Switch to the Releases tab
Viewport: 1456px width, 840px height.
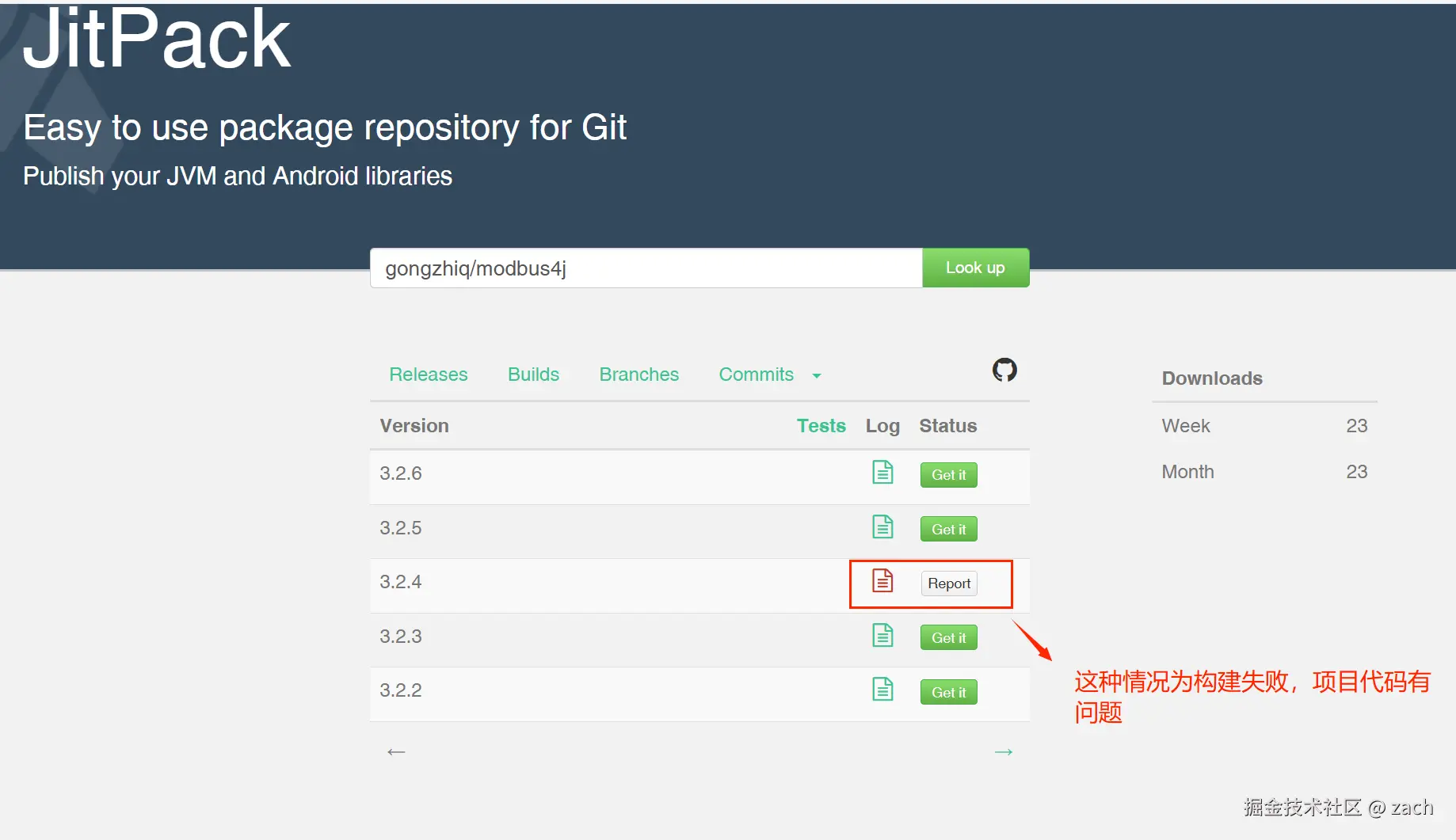[x=429, y=374]
